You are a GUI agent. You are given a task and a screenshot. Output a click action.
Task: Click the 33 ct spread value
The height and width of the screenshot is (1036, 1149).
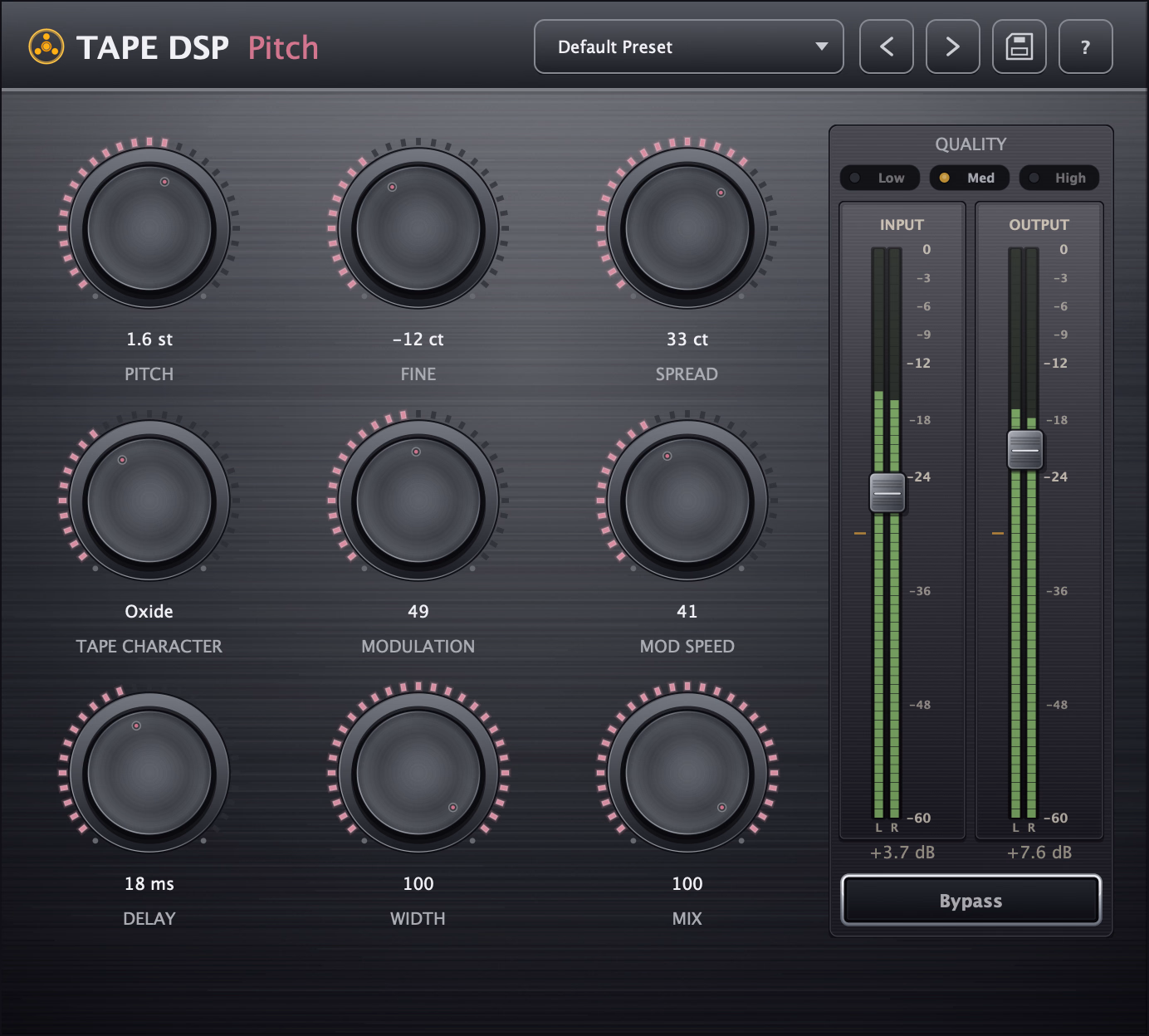[x=687, y=340]
